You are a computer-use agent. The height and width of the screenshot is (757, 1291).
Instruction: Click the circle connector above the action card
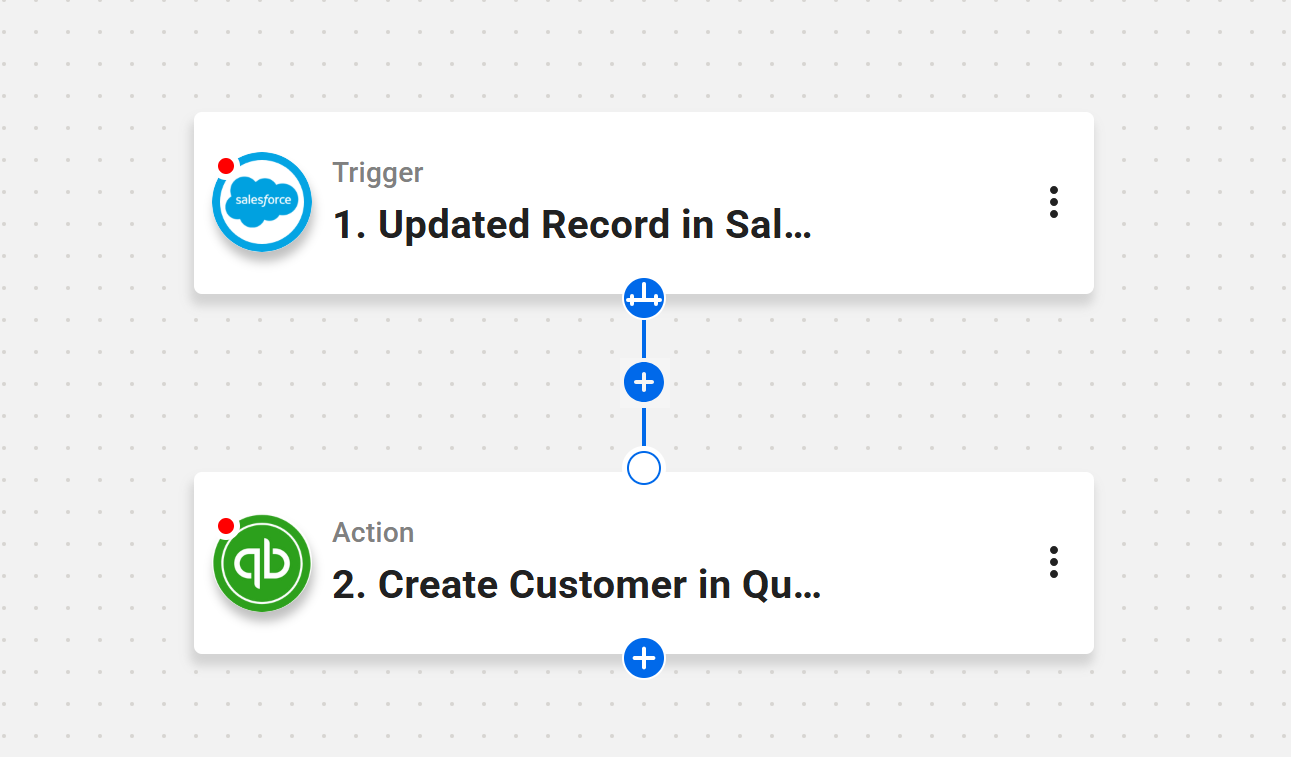(644, 467)
